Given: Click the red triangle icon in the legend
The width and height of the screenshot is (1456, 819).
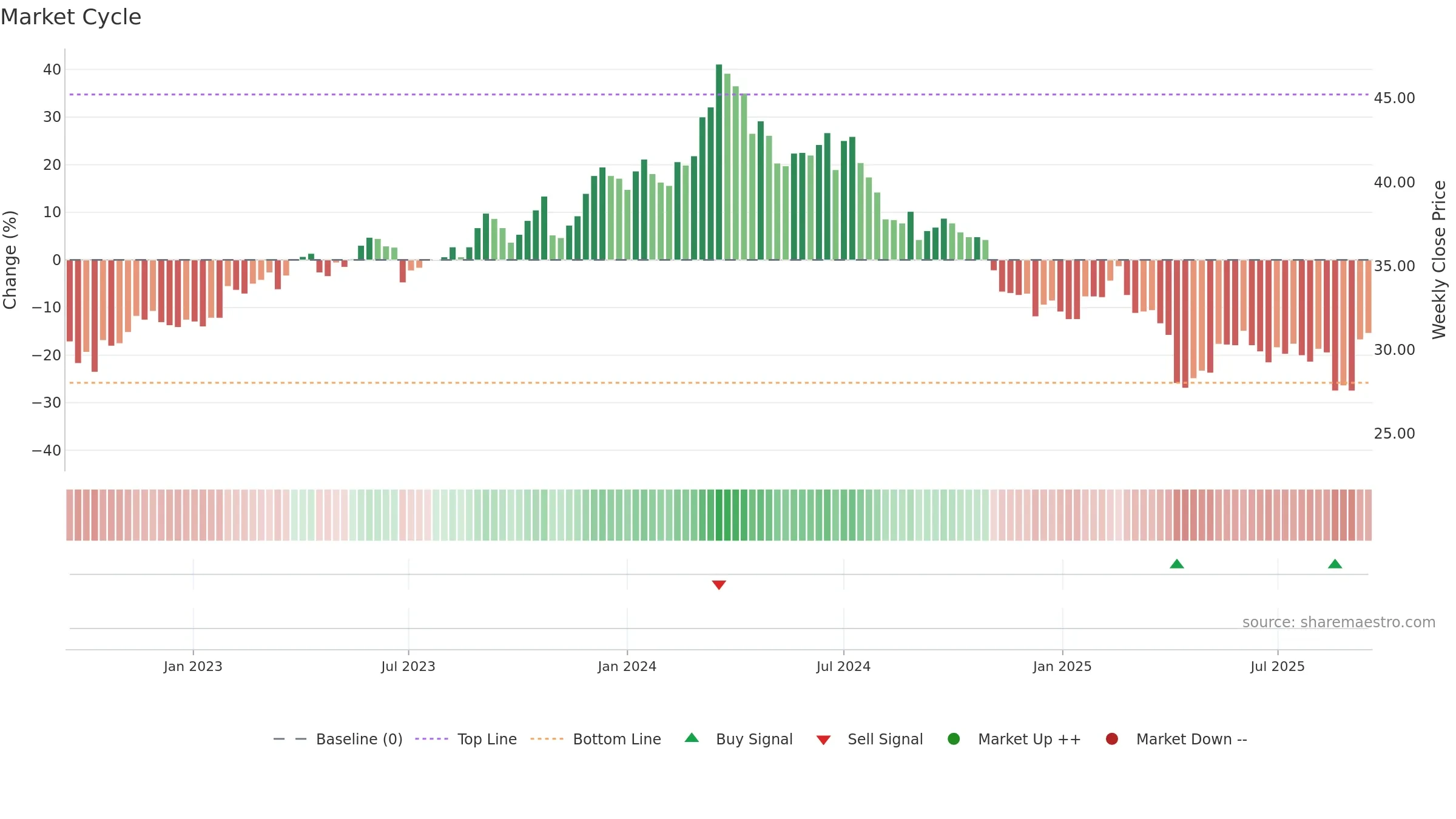Looking at the screenshot, I should tap(823, 740).
